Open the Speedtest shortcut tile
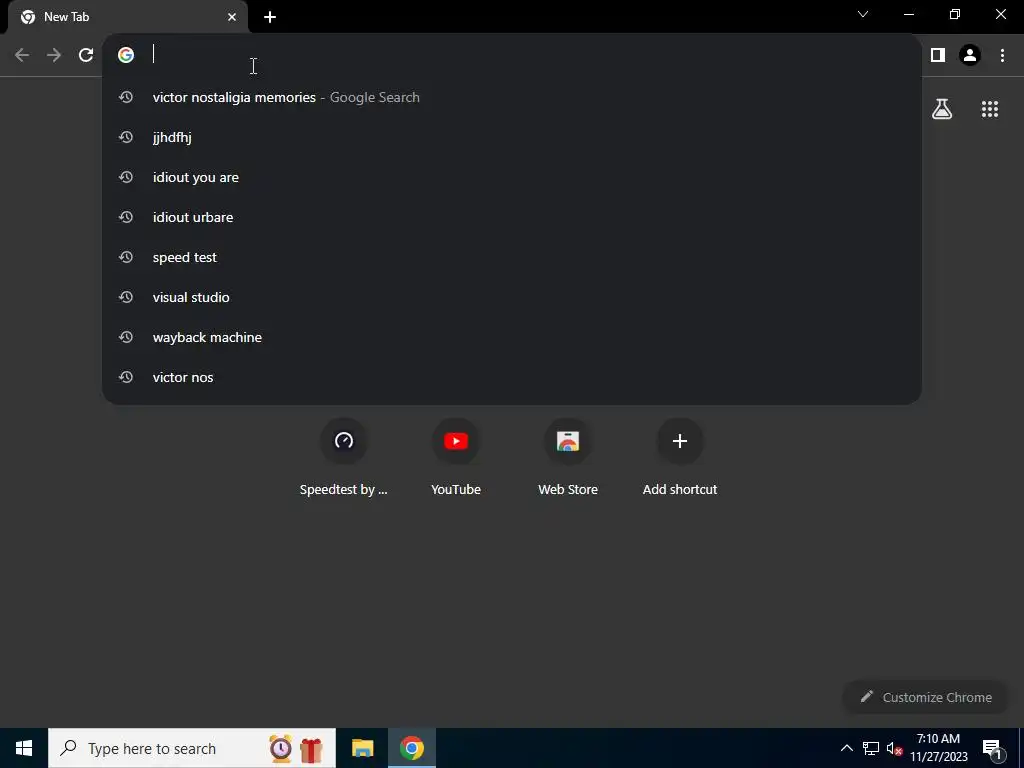This screenshot has height=768, width=1024. [344, 457]
